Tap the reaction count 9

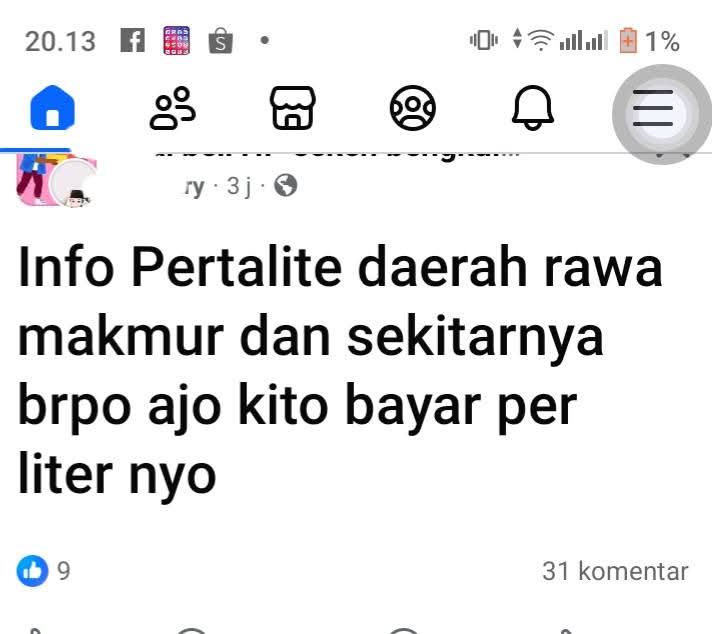coord(64,571)
